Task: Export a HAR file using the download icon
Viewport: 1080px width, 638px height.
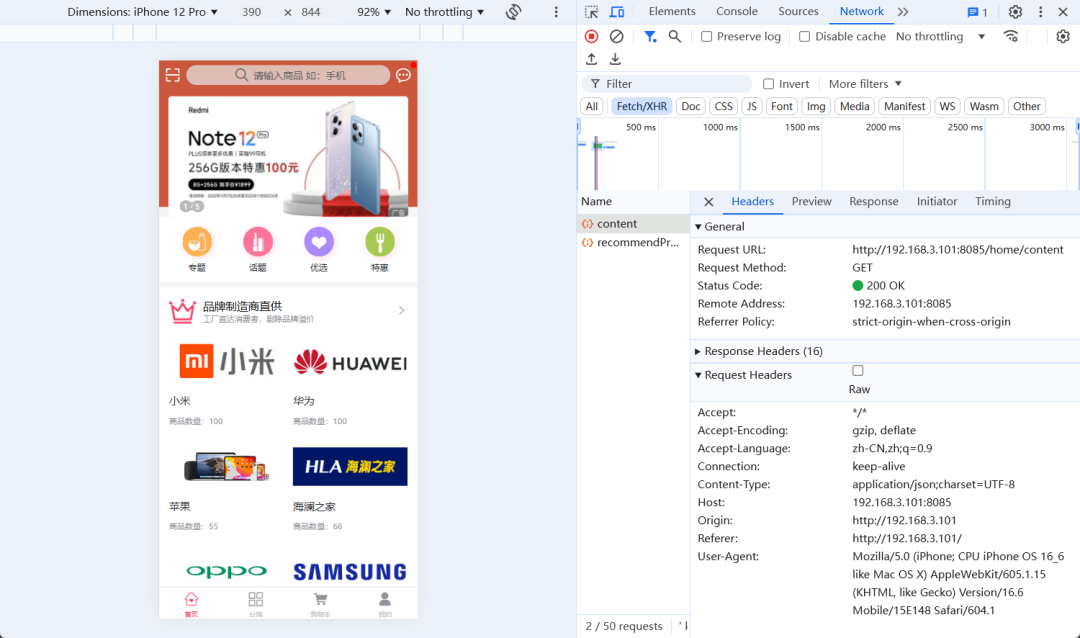Action: [x=614, y=58]
